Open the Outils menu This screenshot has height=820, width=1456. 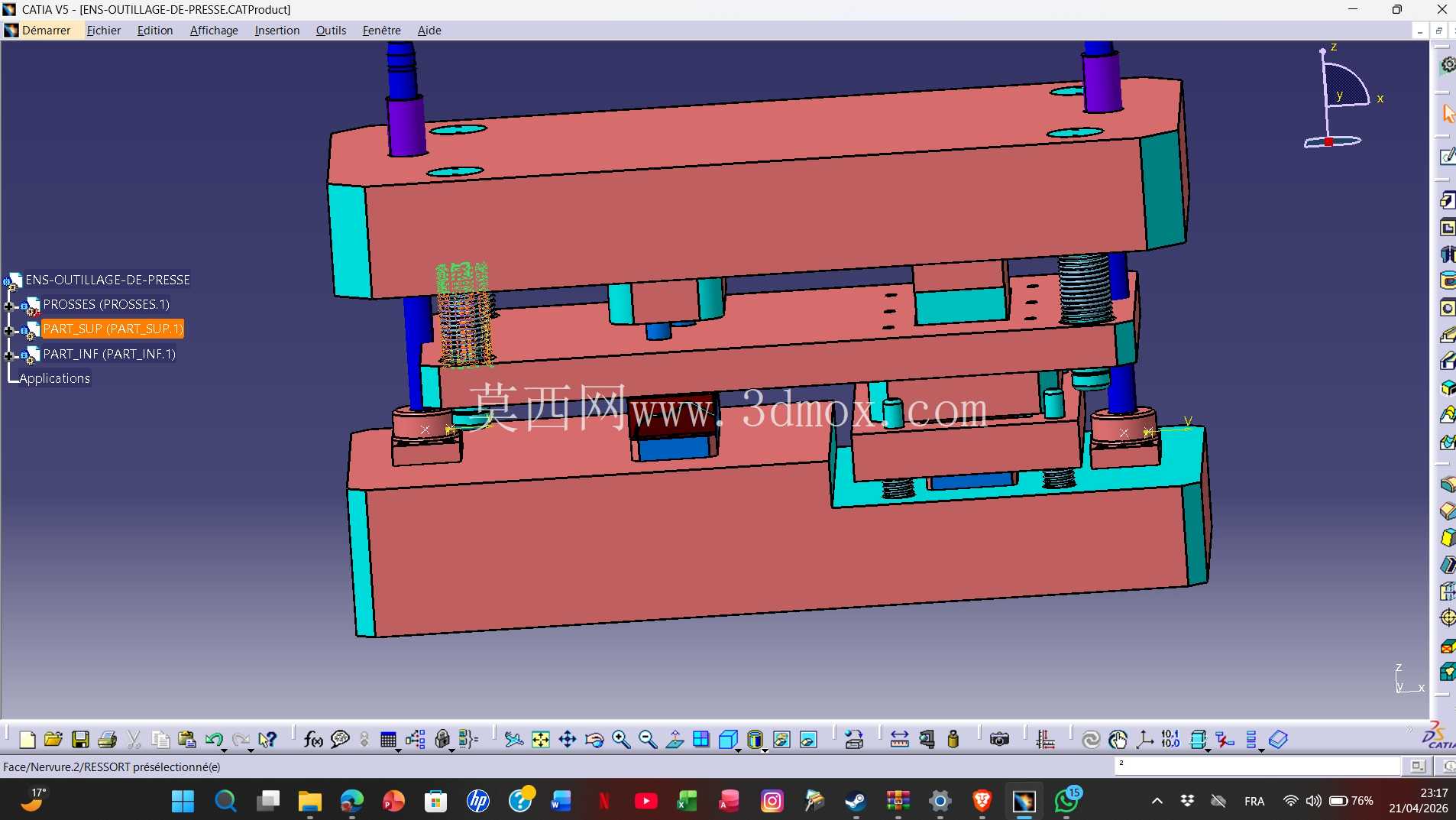331,31
